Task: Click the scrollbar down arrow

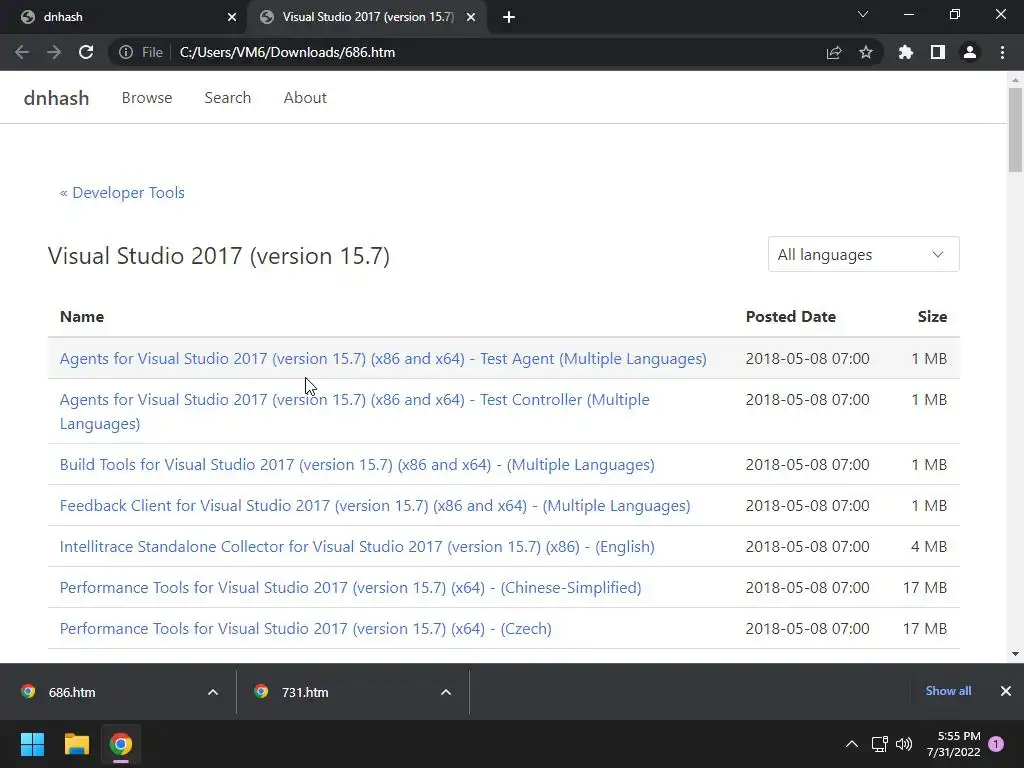Action: click(x=1015, y=654)
